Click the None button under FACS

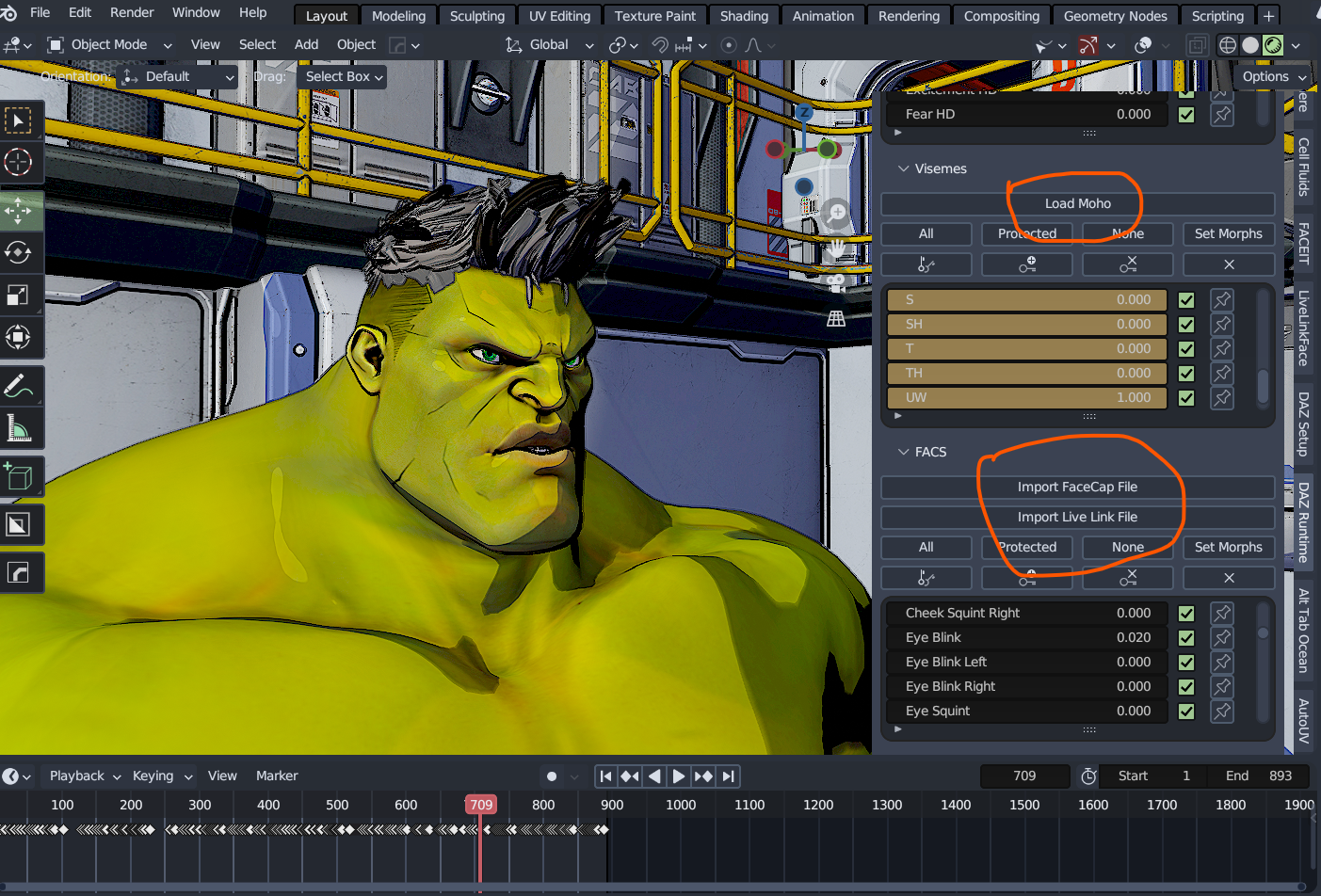pos(1128,547)
